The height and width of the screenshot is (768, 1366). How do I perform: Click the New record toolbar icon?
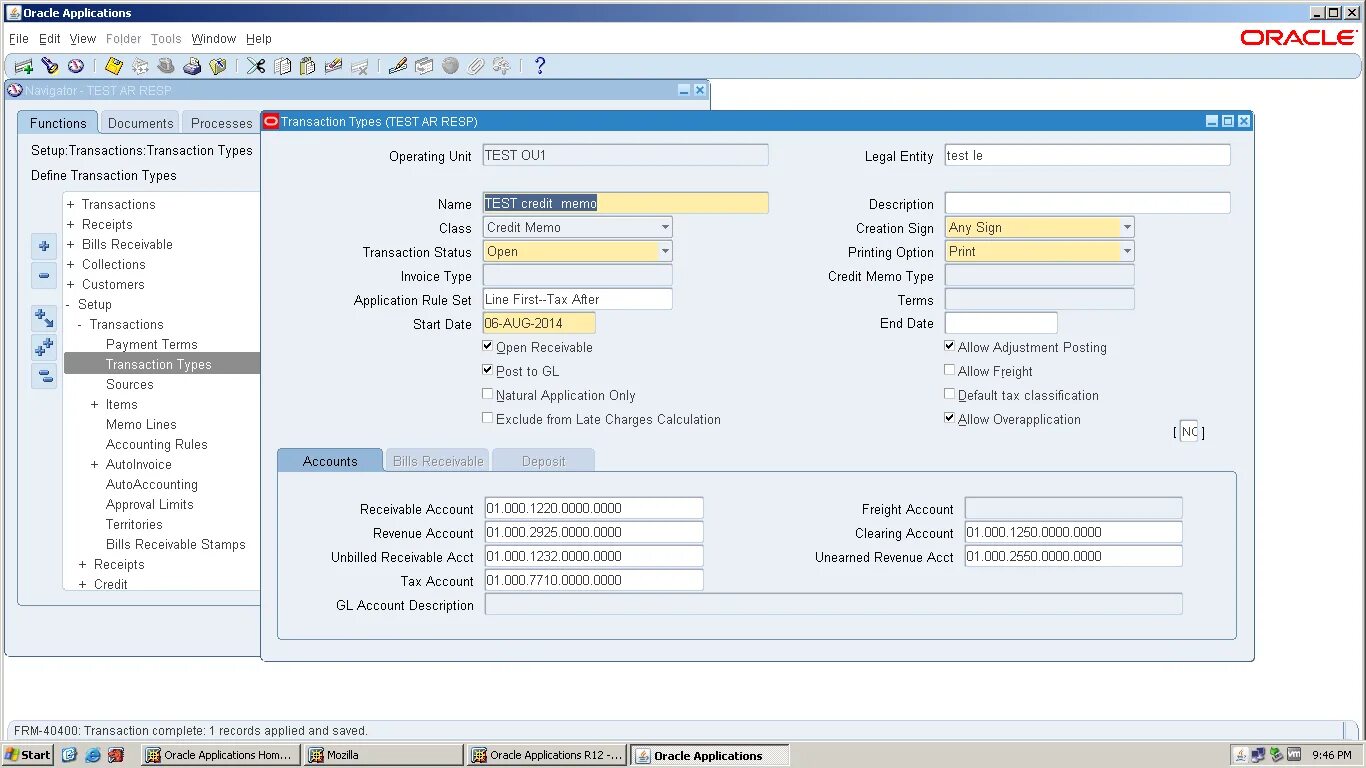(23, 66)
